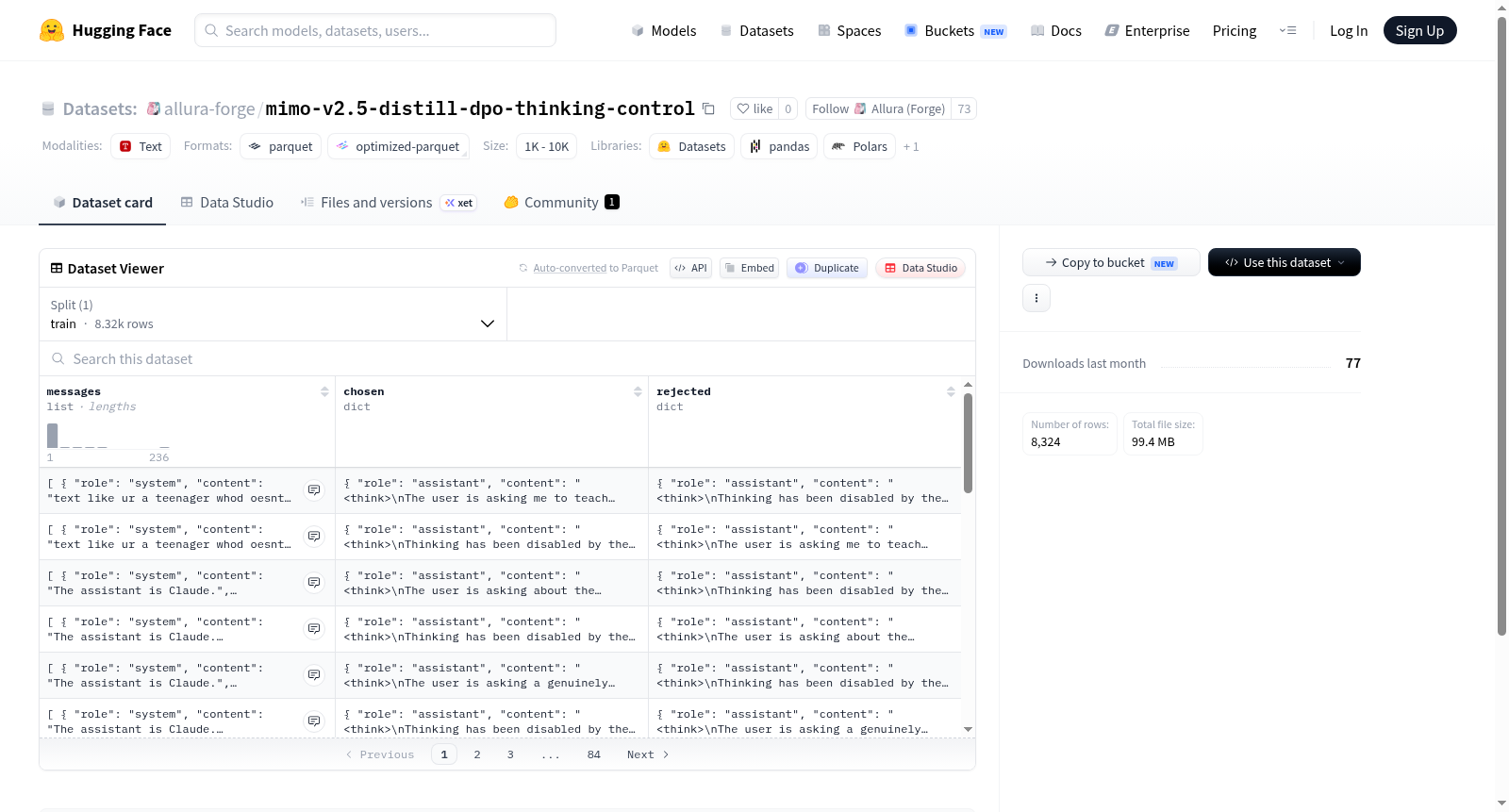
Task: Select the Dataset card tab
Action: click(102, 202)
